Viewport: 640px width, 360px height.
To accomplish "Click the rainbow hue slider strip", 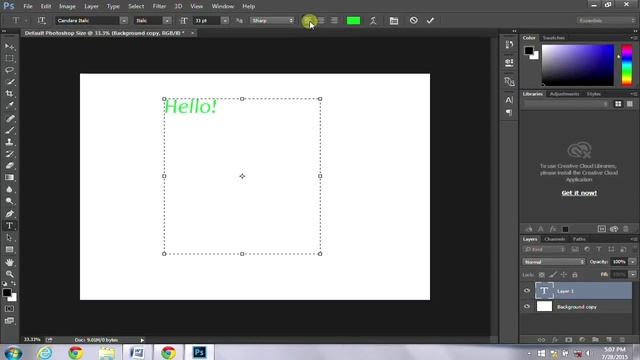I will coord(627,65).
